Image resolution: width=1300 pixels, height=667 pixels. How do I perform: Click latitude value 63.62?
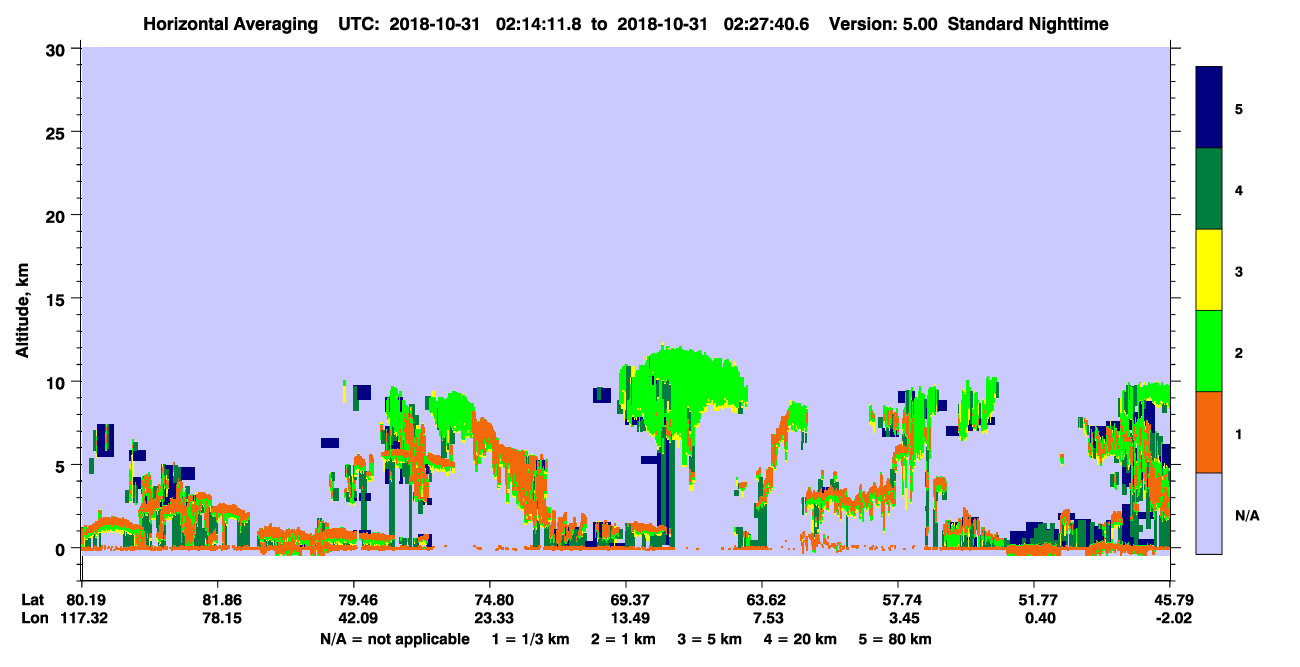click(762, 600)
